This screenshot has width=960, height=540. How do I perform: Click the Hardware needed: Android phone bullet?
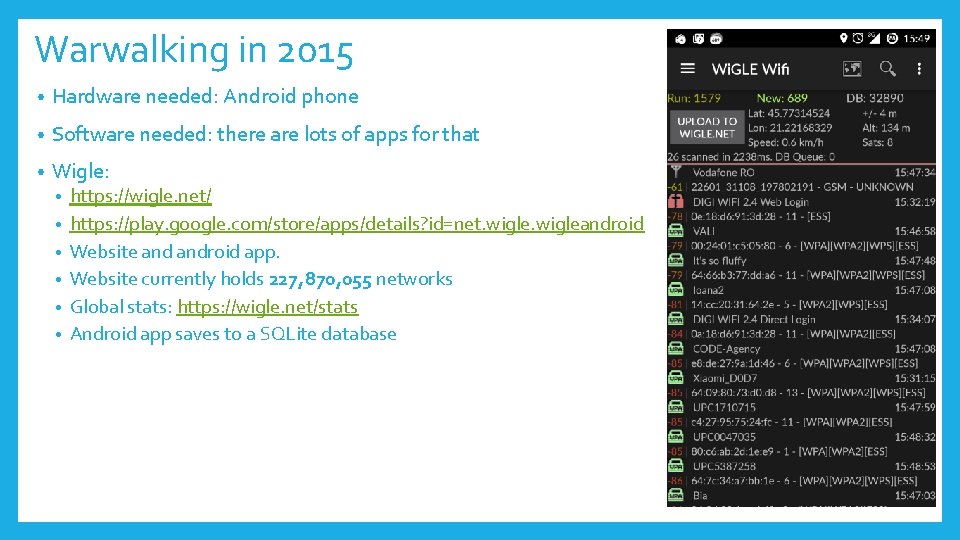coord(205,96)
